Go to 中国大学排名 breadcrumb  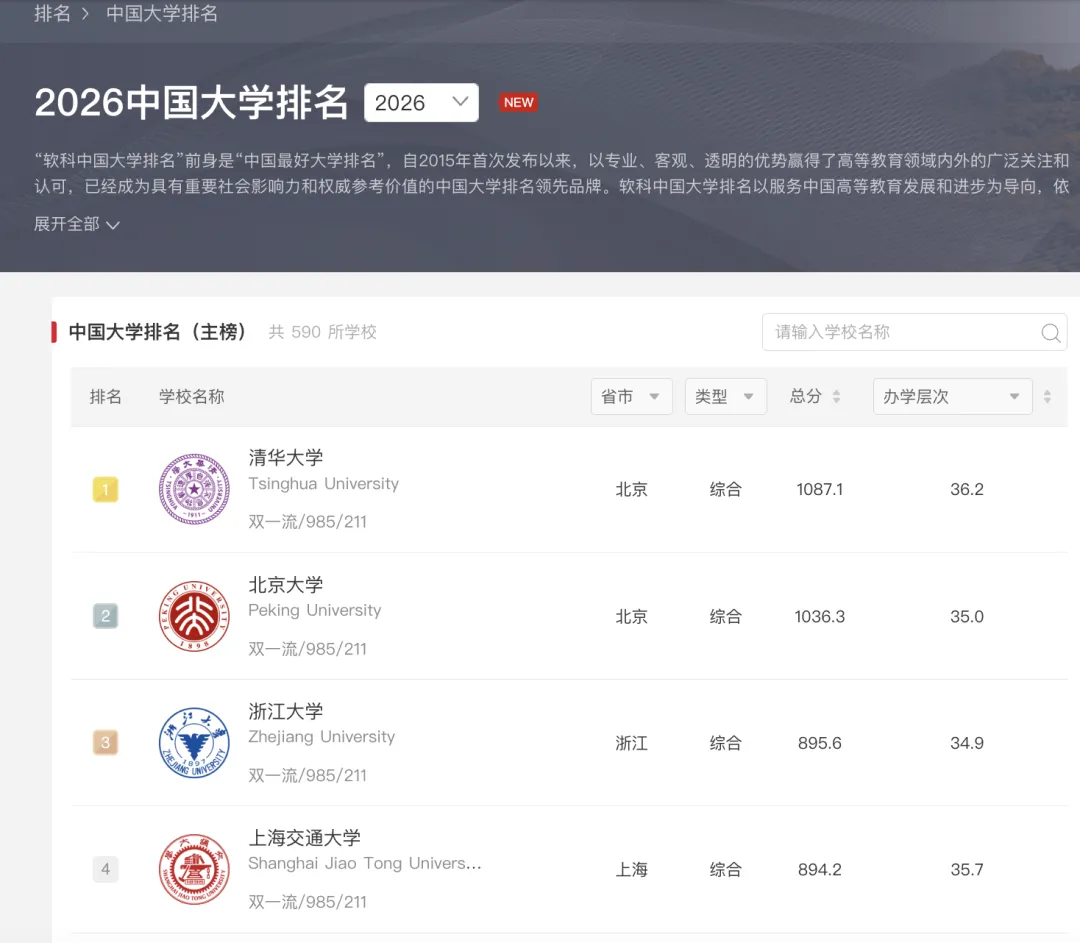pos(162,13)
